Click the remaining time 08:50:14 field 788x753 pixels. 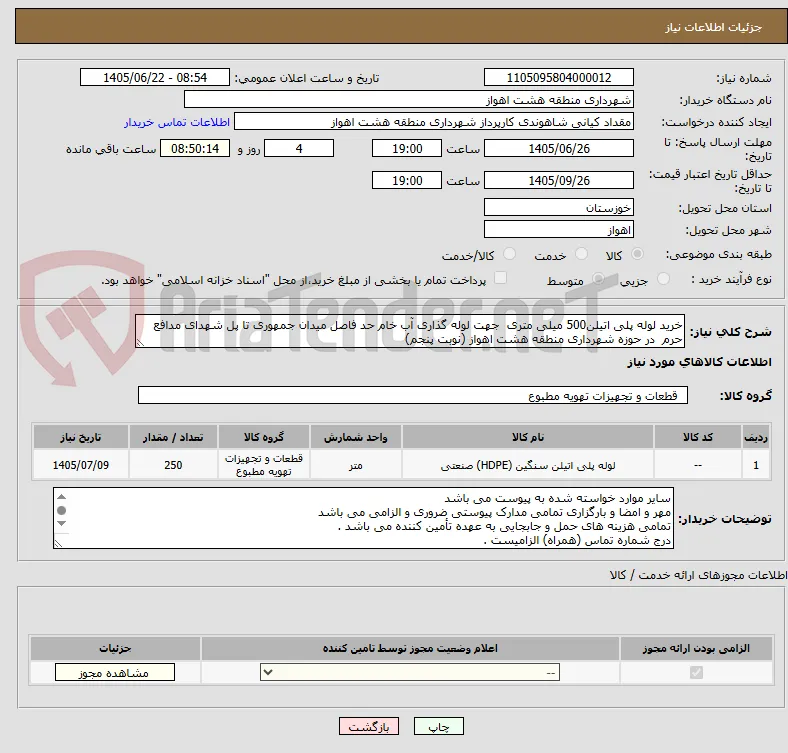click(x=195, y=148)
